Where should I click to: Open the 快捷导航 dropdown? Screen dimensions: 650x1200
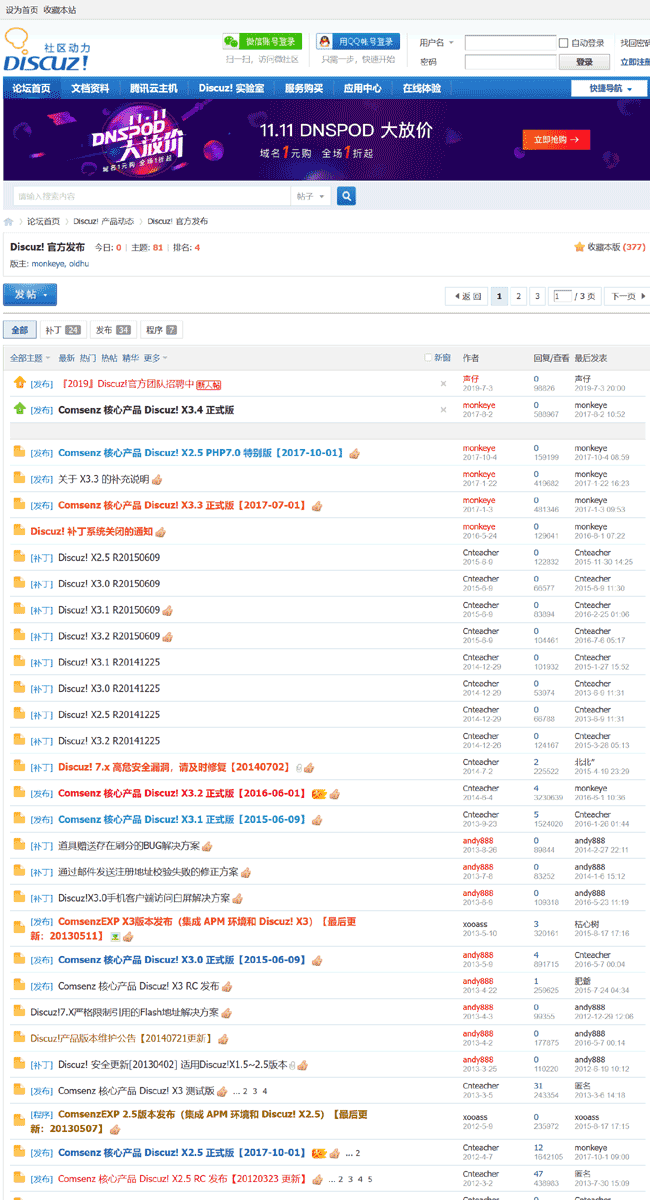(x=608, y=88)
